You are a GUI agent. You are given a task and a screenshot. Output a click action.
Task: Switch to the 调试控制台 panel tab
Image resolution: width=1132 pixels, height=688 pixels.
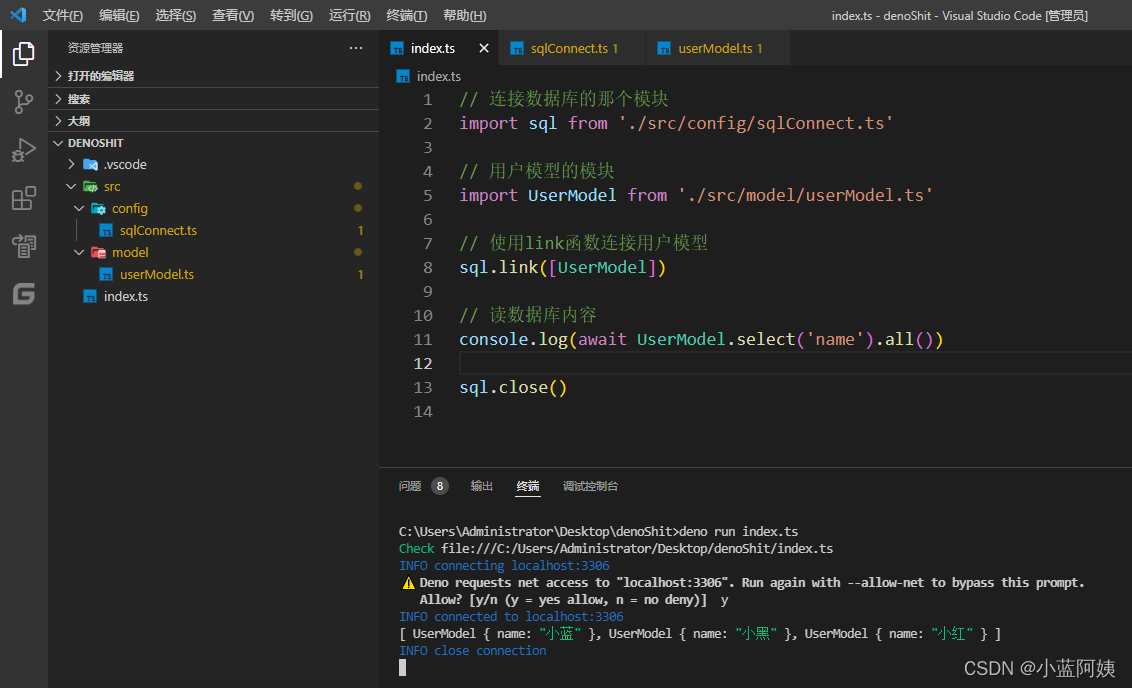tap(591, 487)
